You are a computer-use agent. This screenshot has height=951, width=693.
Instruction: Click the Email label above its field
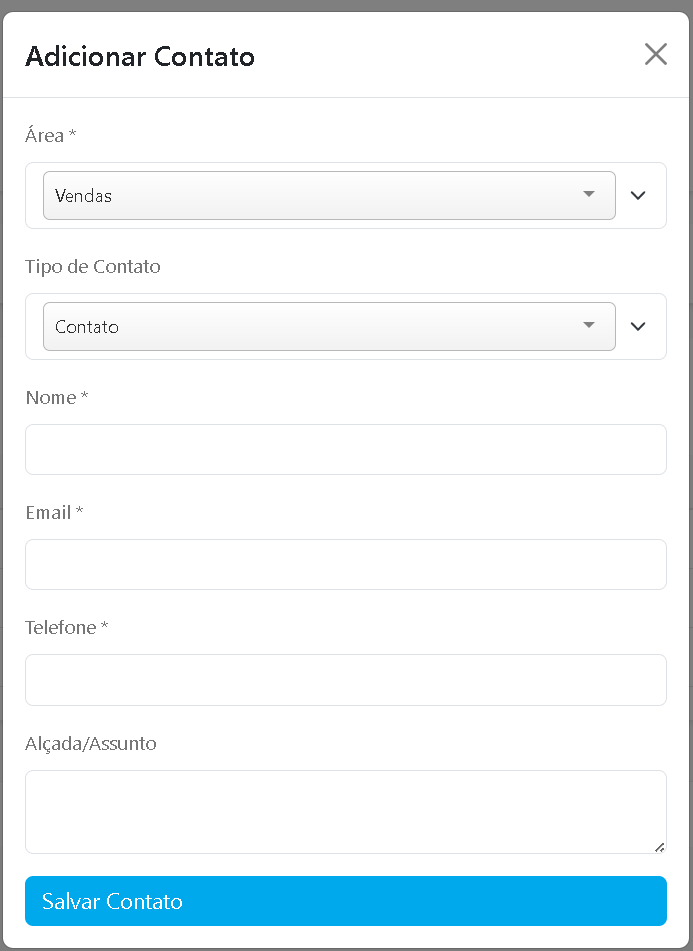49,512
